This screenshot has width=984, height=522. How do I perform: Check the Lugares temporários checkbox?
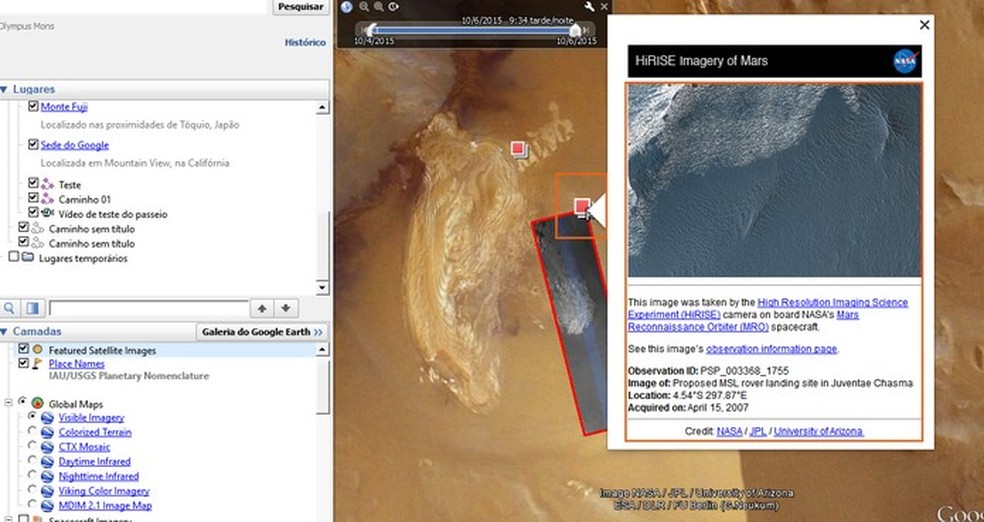[x=14, y=257]
